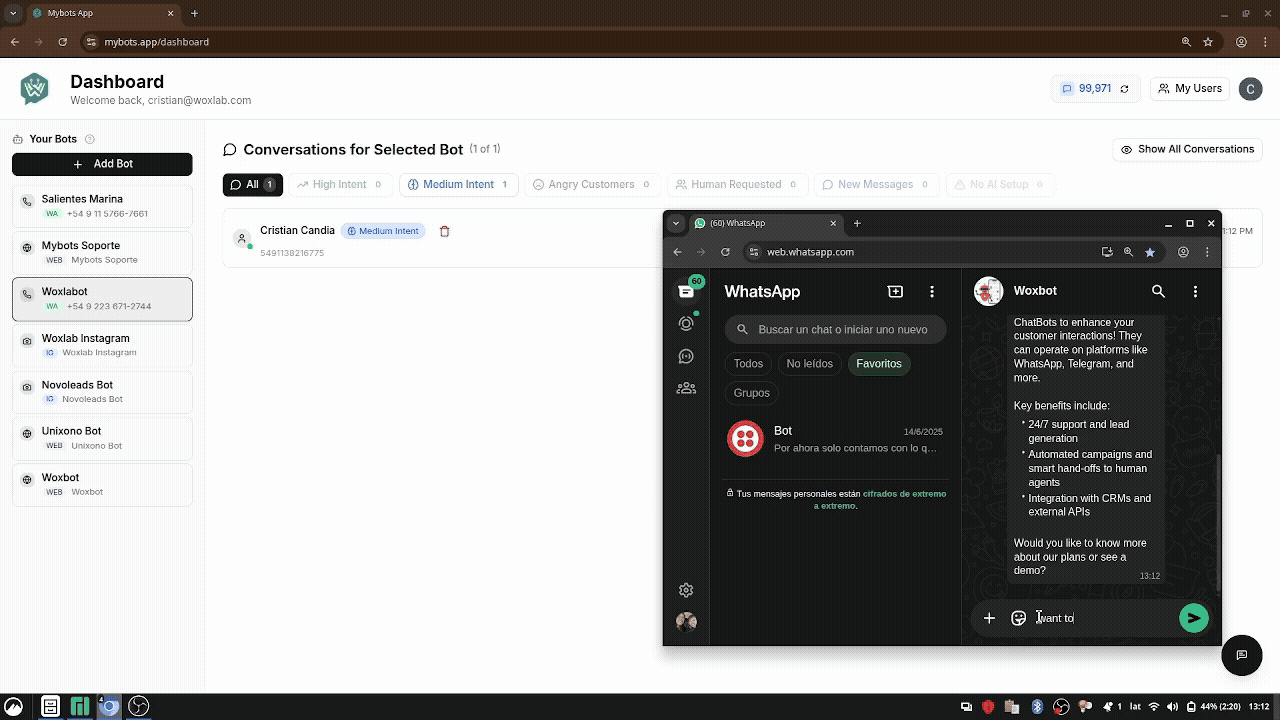Filter by Angry Customers
1280x720 pixels.
point(591,185)
